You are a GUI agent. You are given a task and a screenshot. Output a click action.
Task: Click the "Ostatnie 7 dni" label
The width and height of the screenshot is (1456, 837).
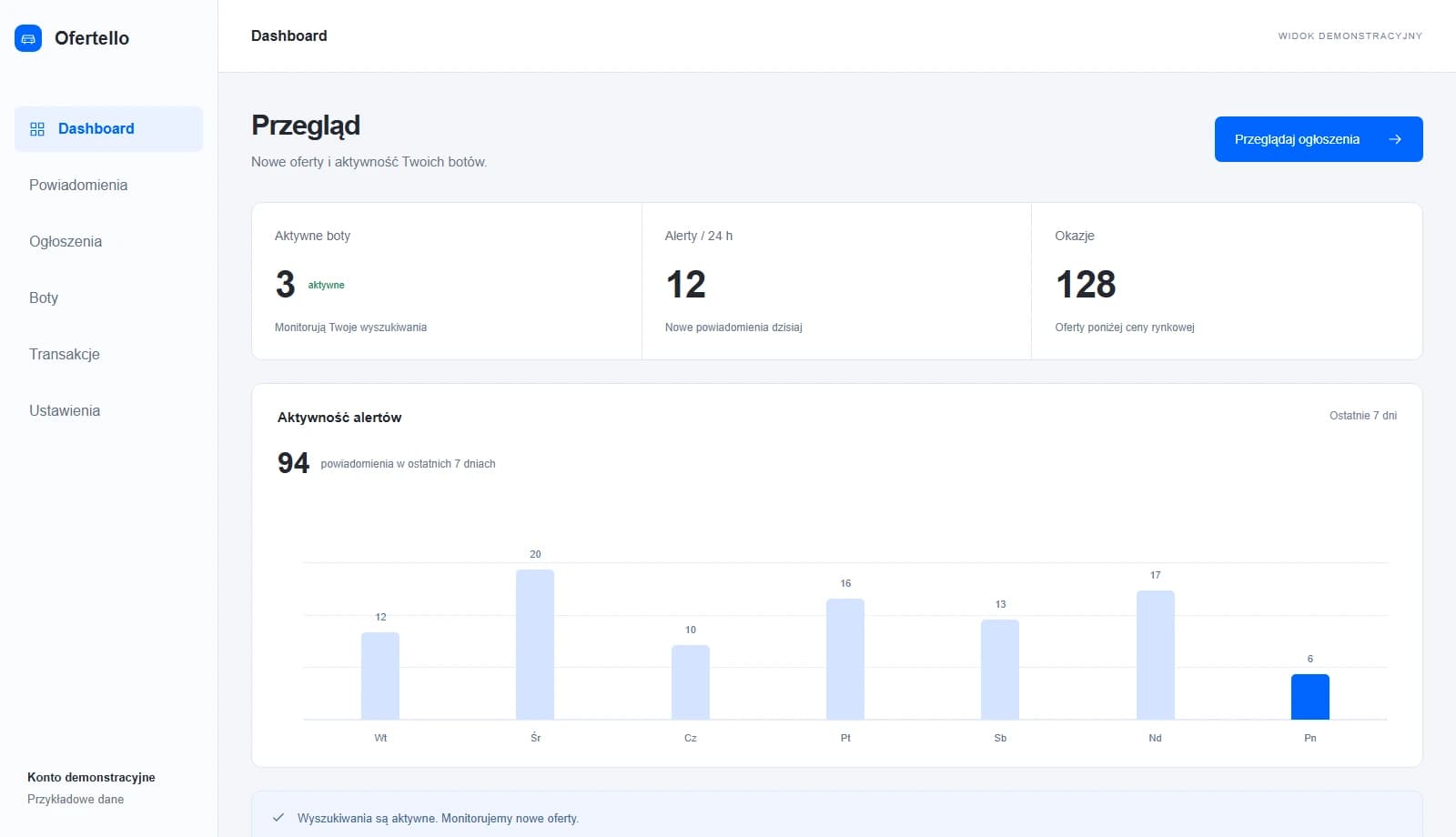point(1363,416)
